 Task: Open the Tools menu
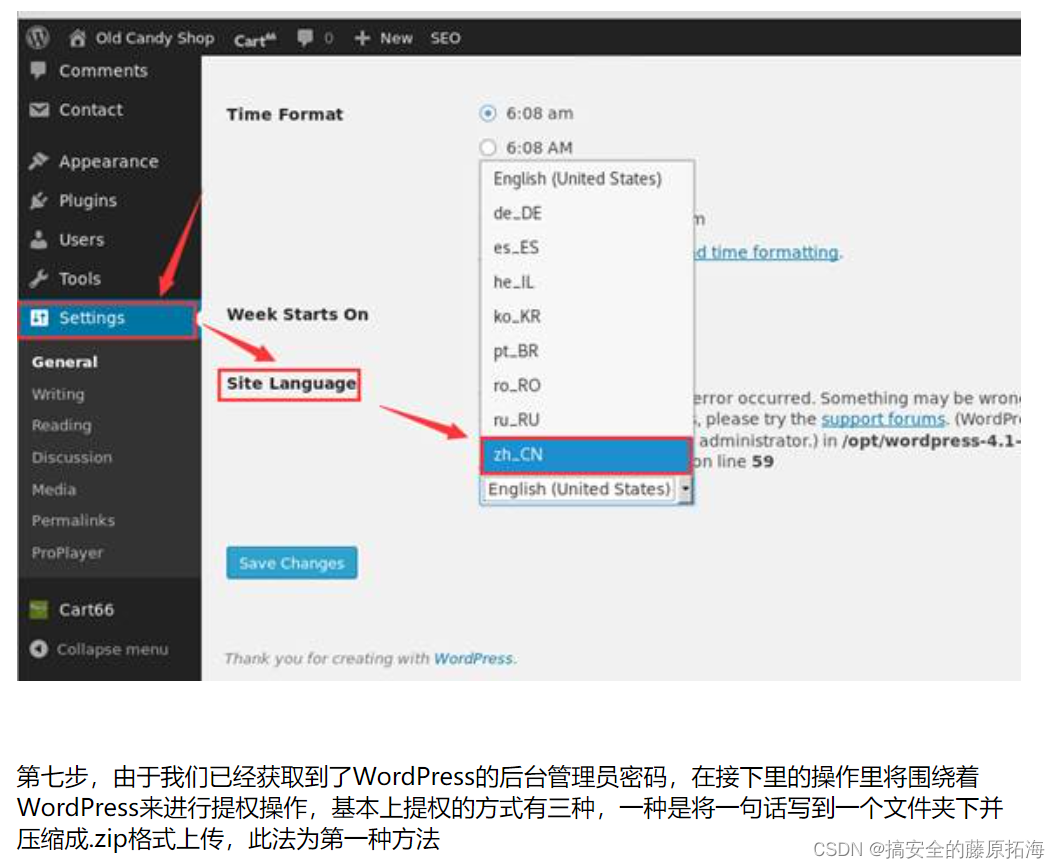[80, 279]
